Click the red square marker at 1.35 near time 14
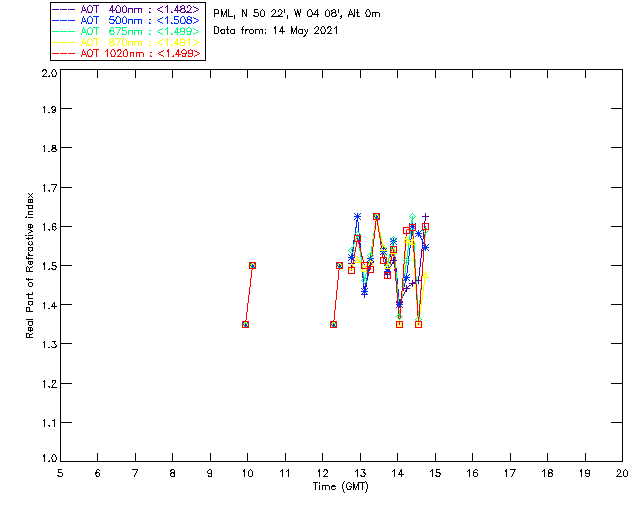The image size is (640, 512). click(400, 325)
